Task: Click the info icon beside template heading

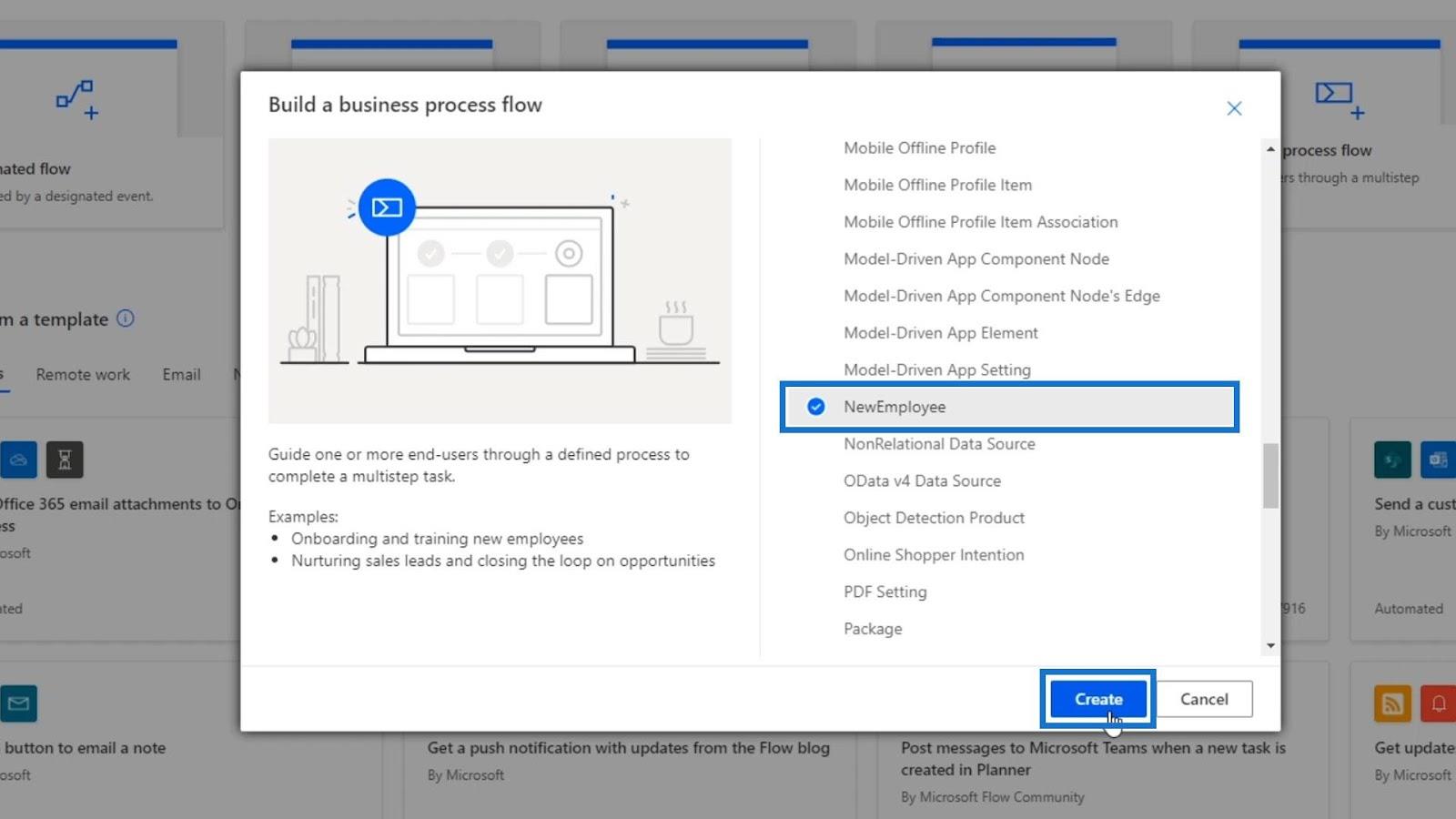Action: tap(126, 318)
